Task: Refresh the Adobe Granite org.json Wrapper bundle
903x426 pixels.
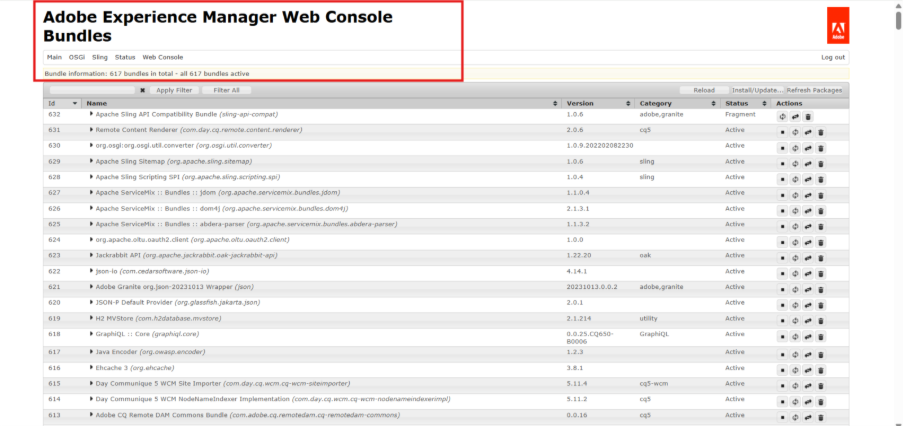Action: click(795, 290)
